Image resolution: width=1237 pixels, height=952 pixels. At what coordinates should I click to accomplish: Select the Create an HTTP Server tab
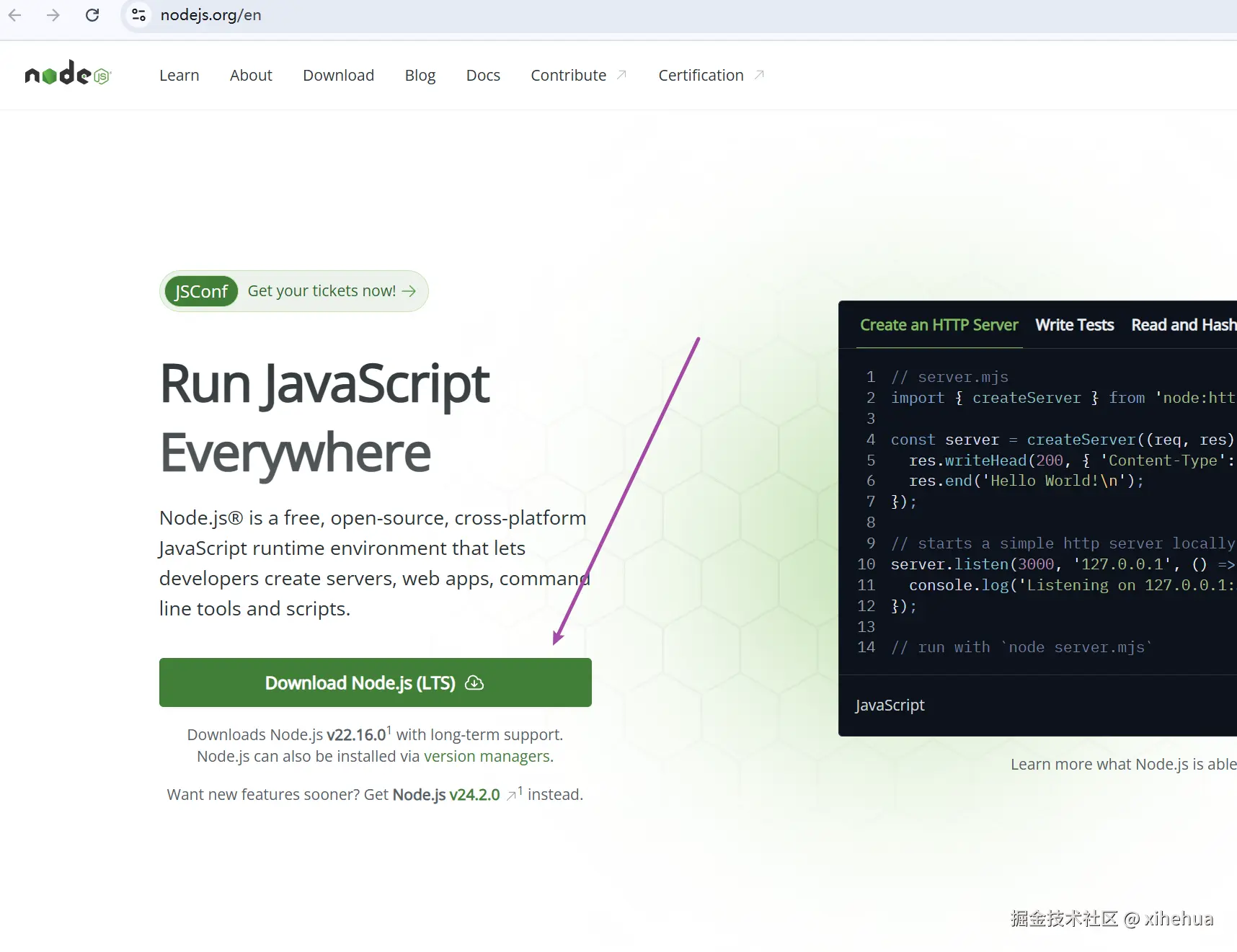pos(939,325)
